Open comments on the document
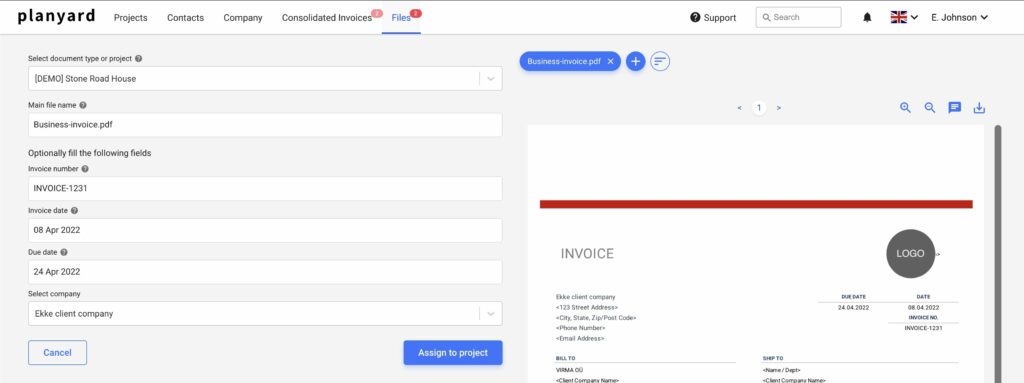The width and height of the screenshot is (1024, 383). 955,108
